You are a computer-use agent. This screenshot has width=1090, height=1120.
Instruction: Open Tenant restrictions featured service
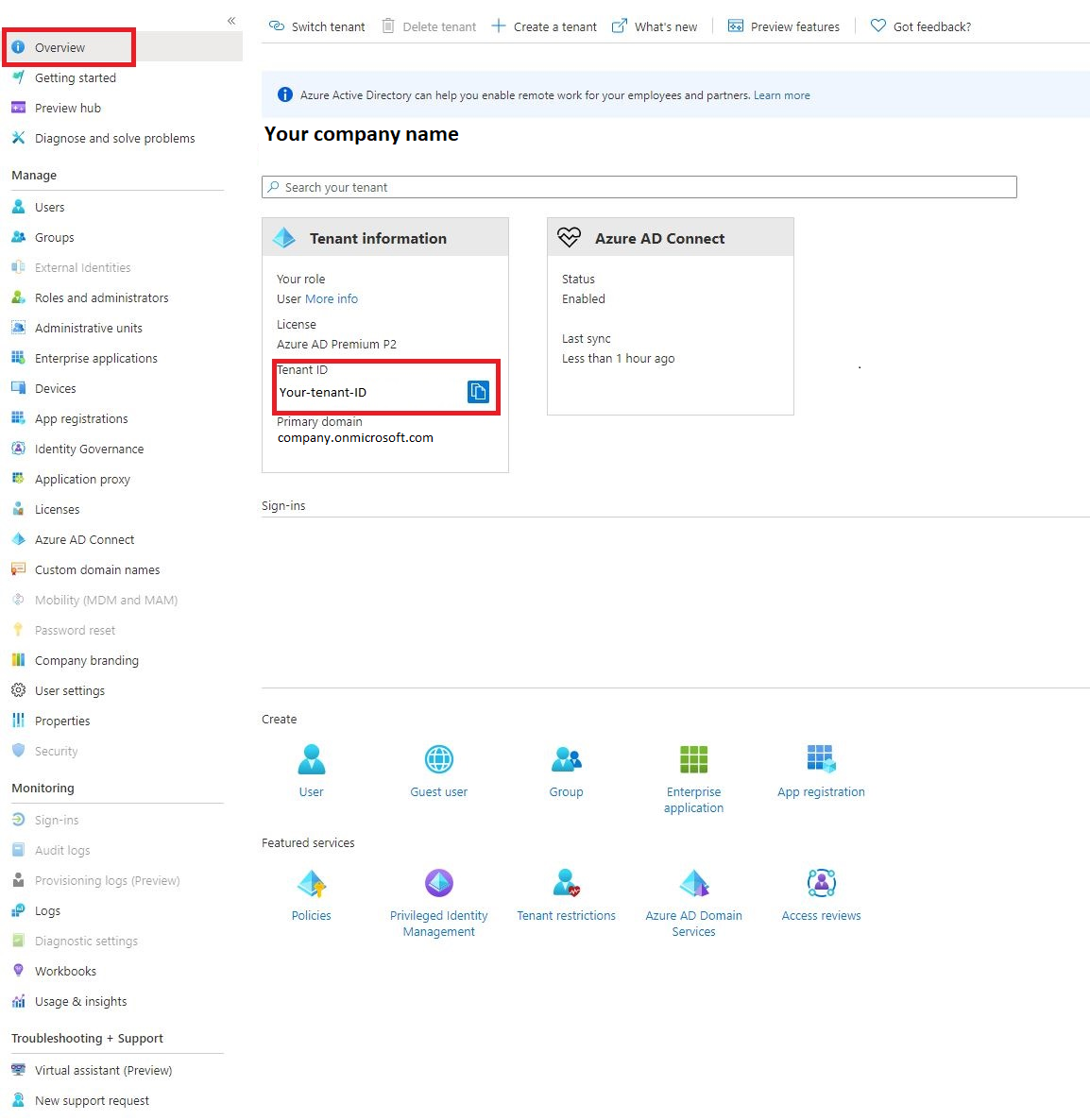tap(567, 895)
